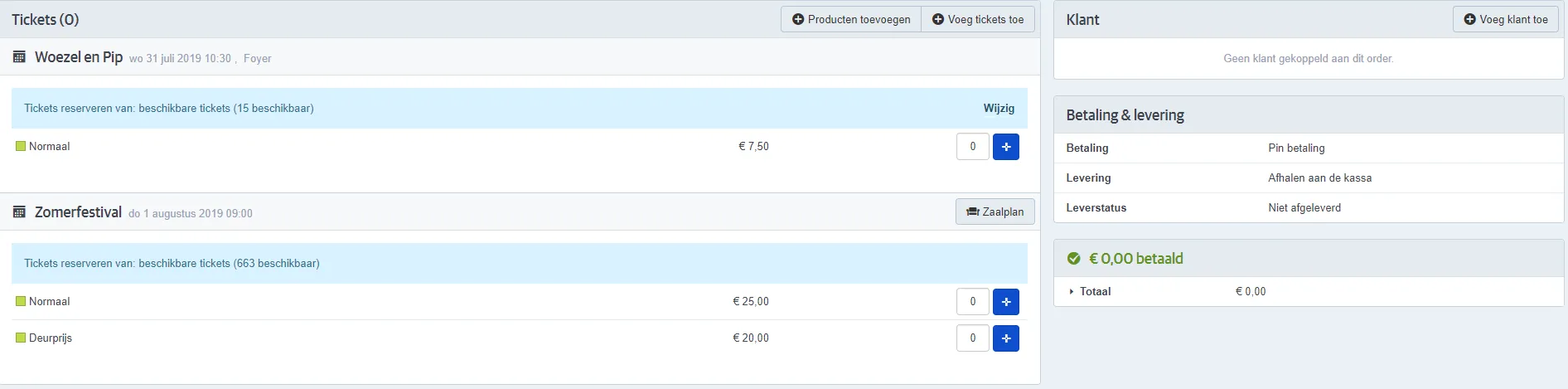Click the Zomerfestival Normaal quantity field

[973, 302]
